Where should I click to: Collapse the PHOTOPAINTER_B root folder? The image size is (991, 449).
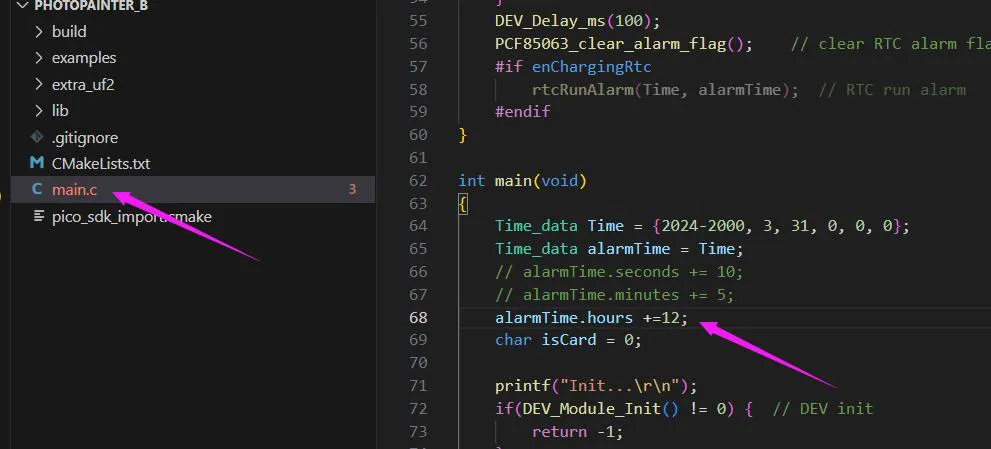24,6
